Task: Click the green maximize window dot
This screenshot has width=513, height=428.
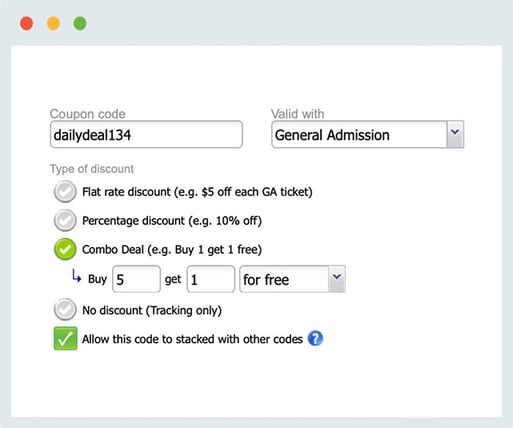Action: (80, 24)
